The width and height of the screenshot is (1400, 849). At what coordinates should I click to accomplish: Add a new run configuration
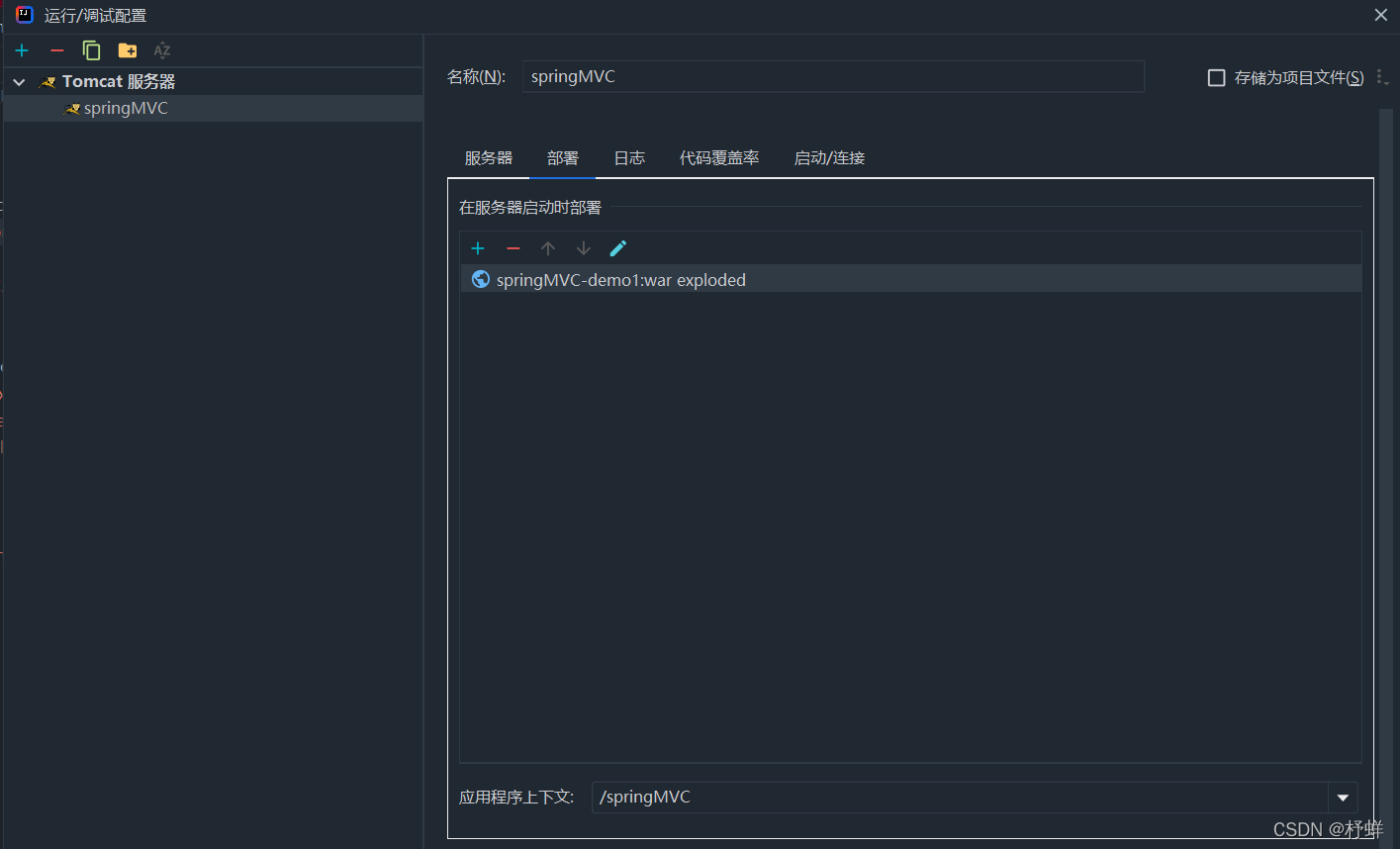(22, 50)
